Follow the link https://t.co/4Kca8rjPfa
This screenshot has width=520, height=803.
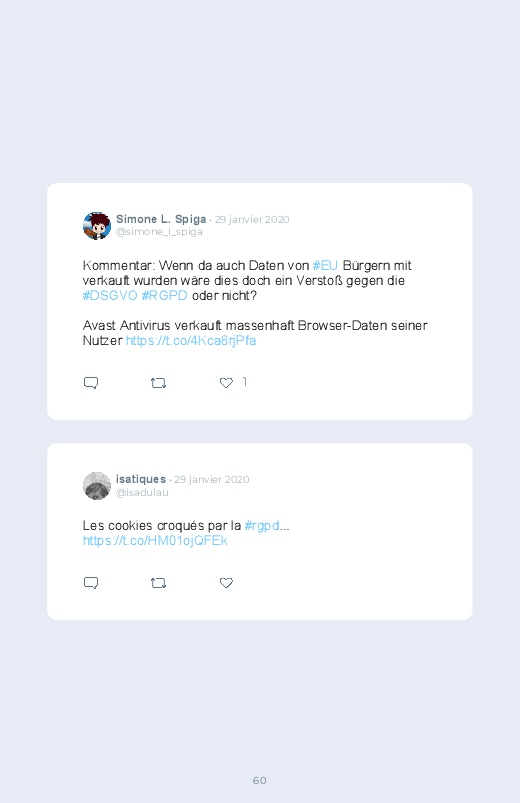191,341
